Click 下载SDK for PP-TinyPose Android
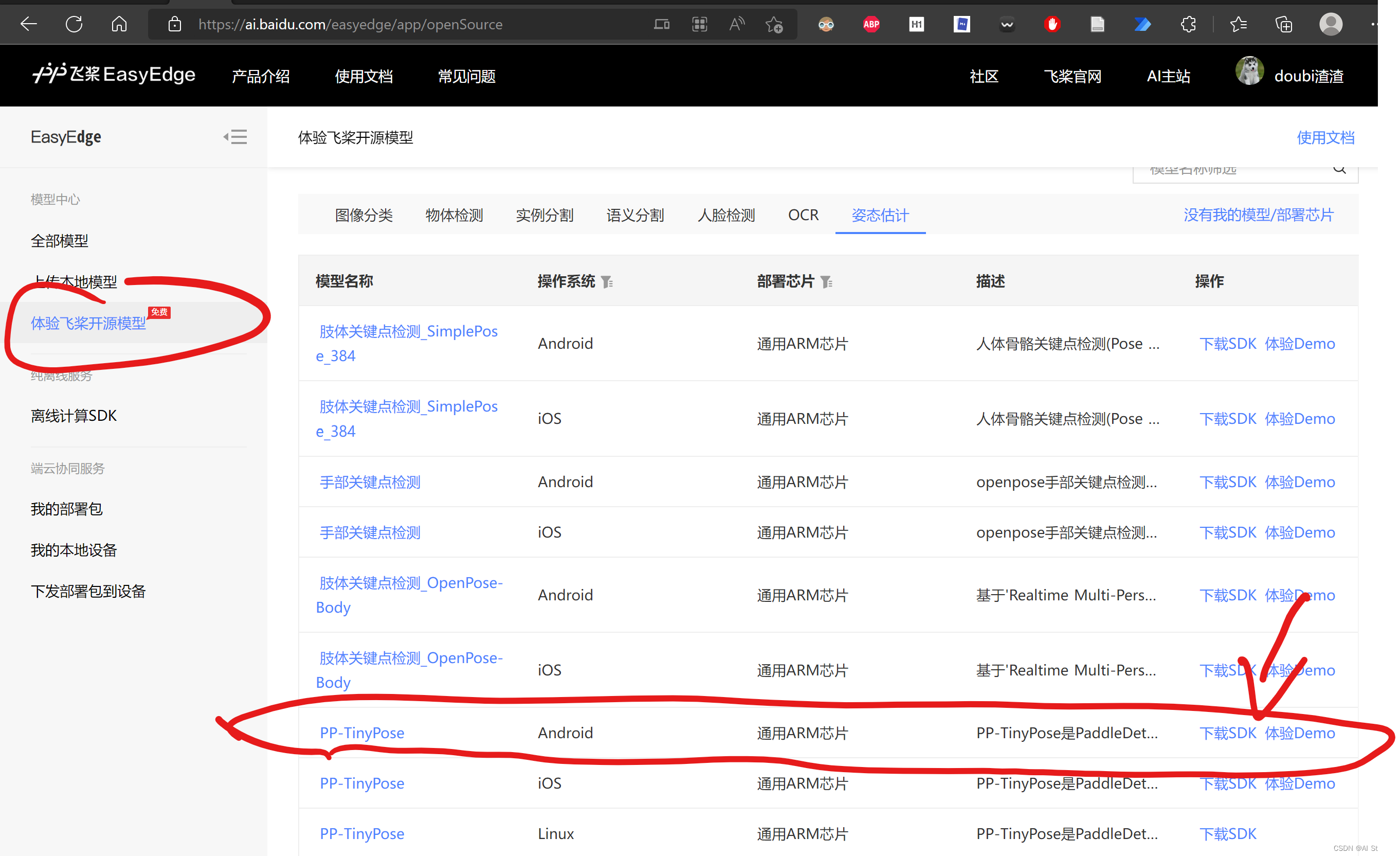1400x856 pixels. [x=1228, y=733]
